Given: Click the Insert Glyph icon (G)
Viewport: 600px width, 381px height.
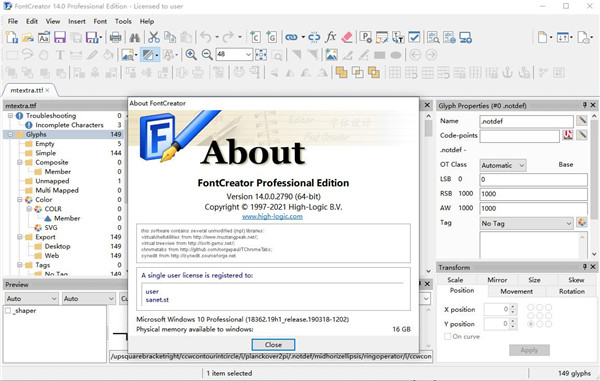Looking at the screenshot, I should [271, 37].
